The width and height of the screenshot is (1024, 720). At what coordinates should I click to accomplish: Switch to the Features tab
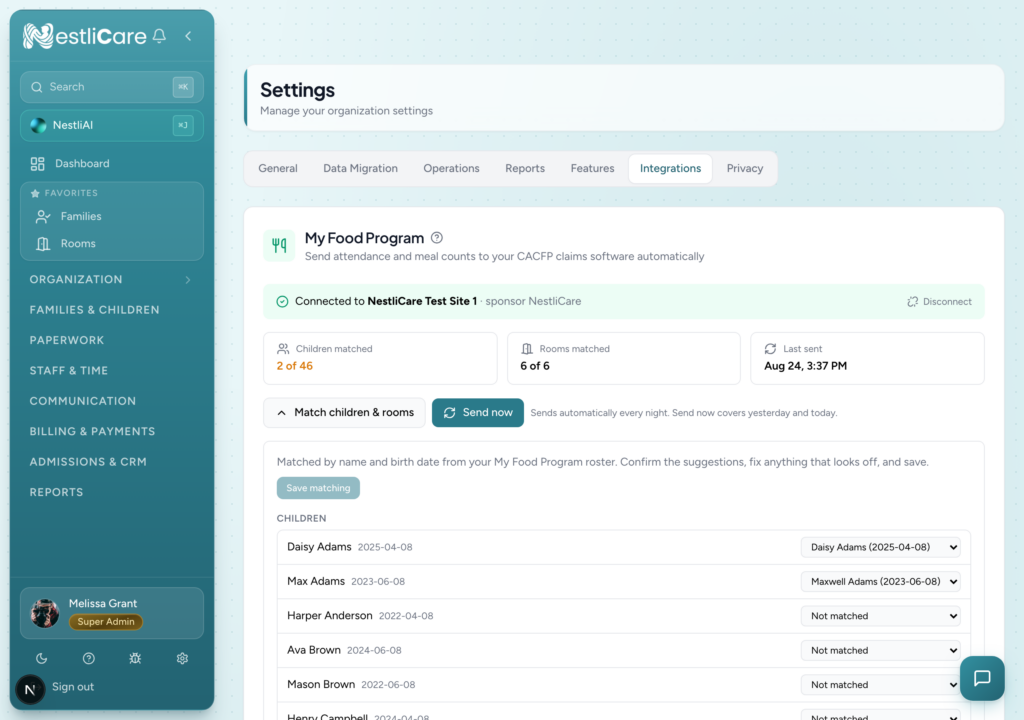pyautogui.click(x=592, y=169)
